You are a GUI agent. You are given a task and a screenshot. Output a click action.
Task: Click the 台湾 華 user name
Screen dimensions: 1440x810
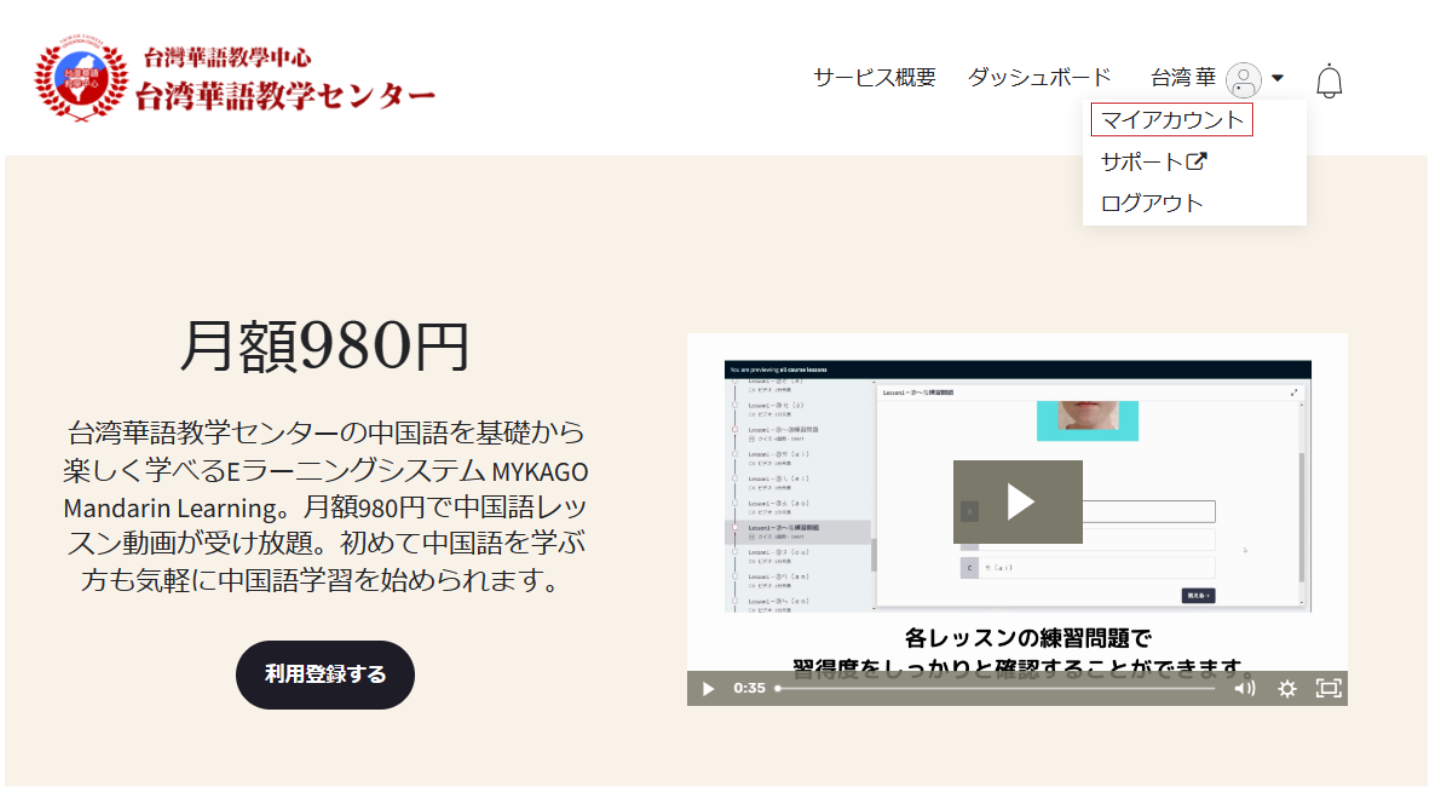(1183, 78)
